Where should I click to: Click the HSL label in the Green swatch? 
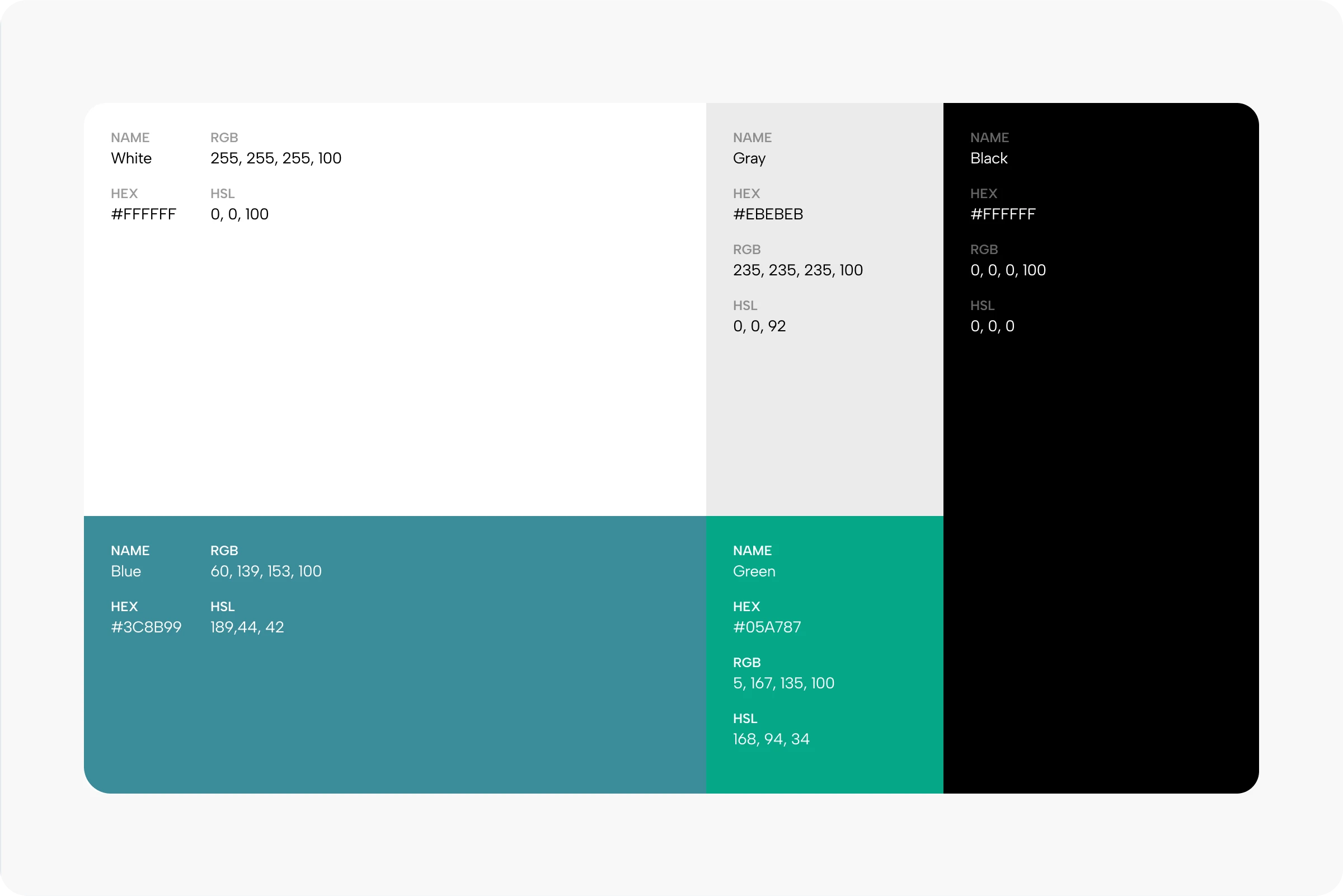pos(745,719)
